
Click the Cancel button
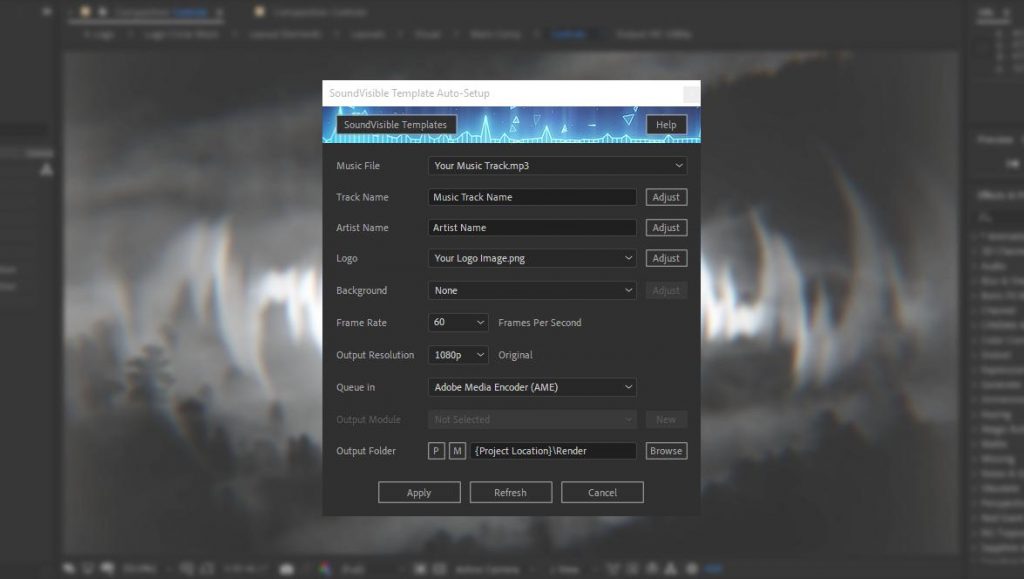click(602, 493)
